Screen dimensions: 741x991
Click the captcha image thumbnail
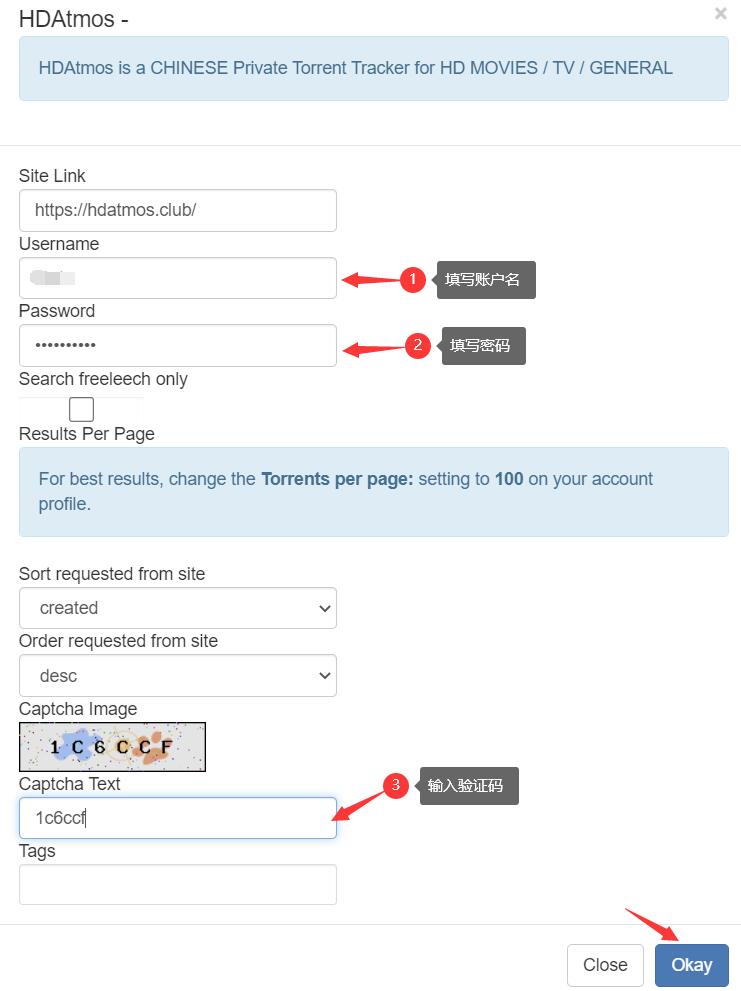click(x=112, y=747)
